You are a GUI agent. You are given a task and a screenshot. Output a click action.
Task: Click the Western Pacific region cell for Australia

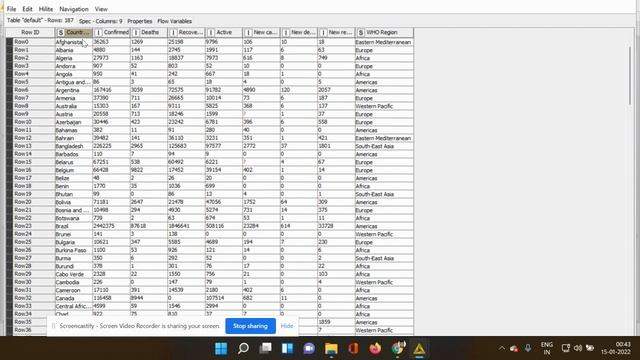[384, 106]
